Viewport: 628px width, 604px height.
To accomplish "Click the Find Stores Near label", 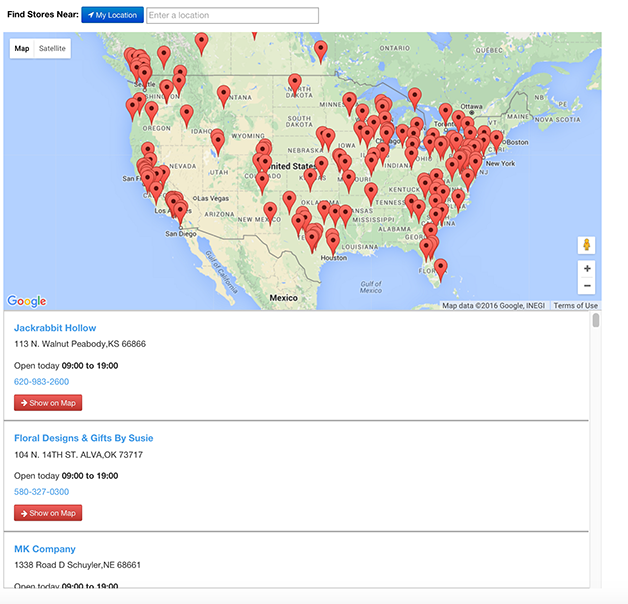I will [x=43, y=14].
